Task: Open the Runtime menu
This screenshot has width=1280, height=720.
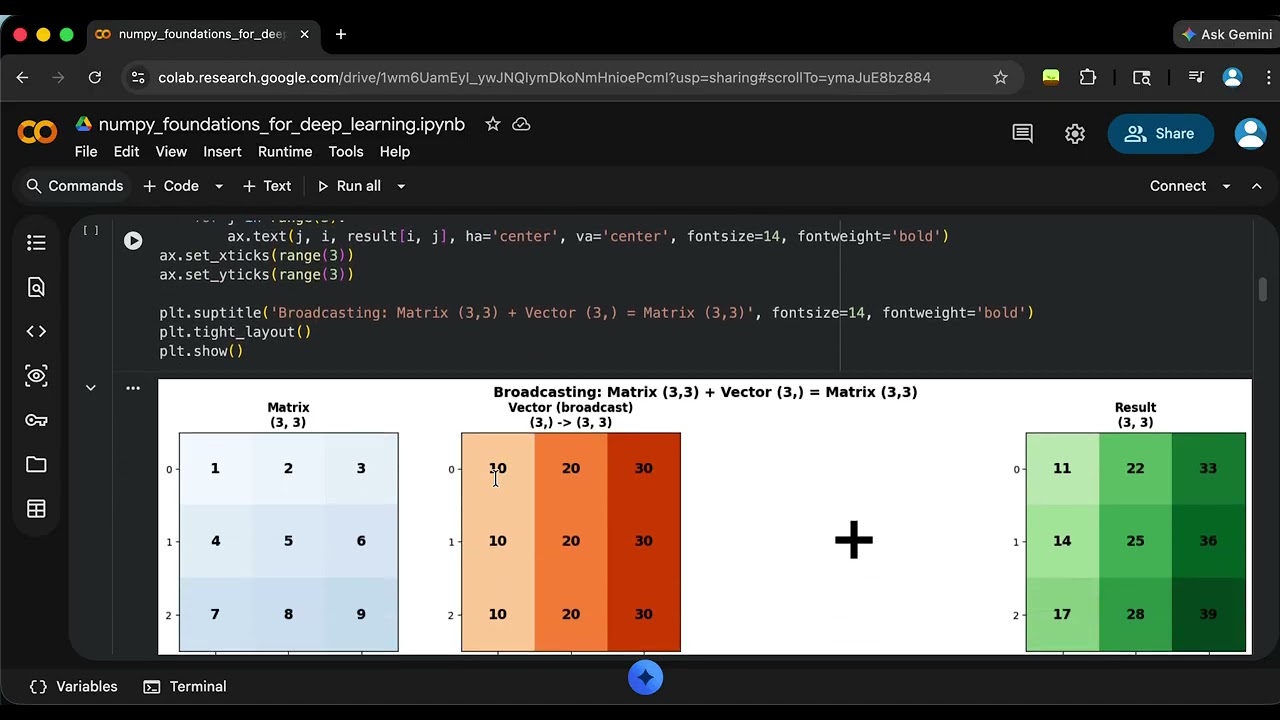Action: tap(285, 152)
